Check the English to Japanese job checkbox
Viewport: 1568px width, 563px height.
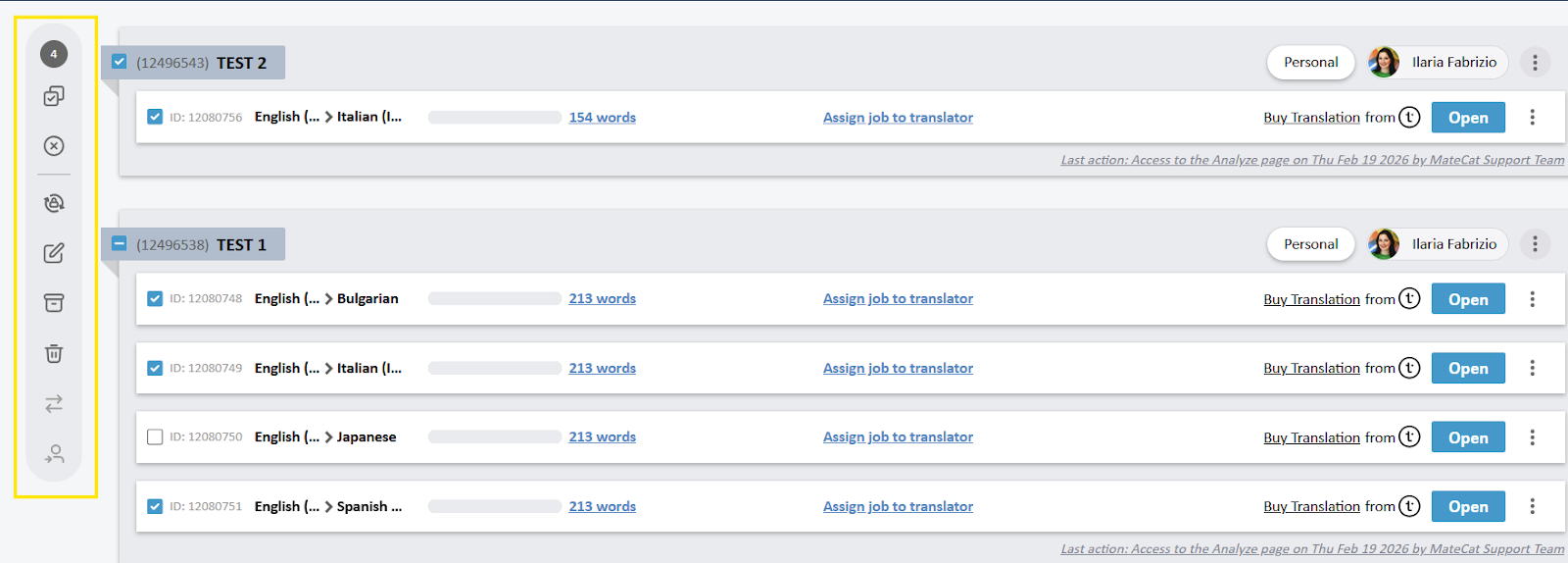(155, 437)
